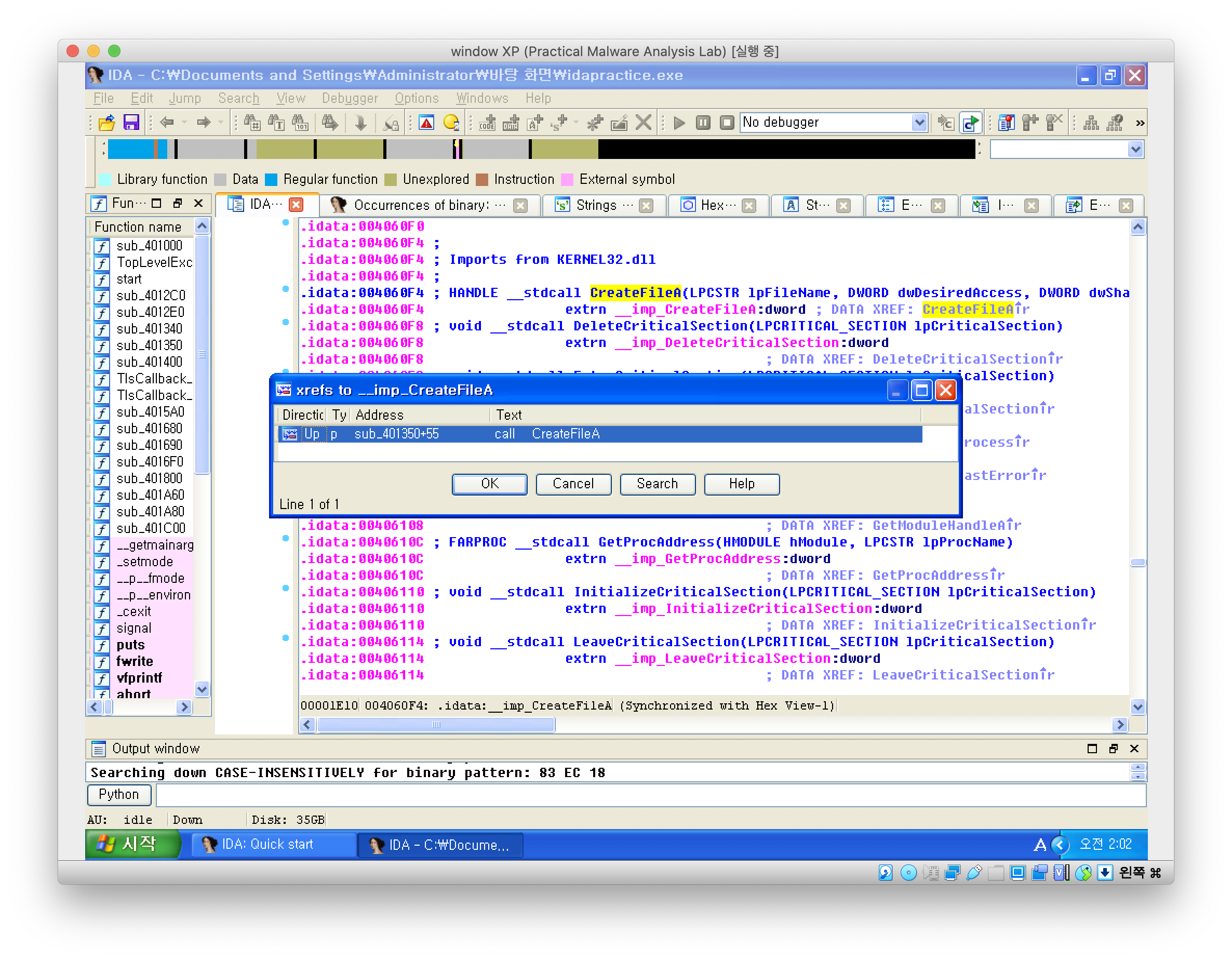The height and width of the screenshot is (961, 1232).
Task: Click Help in the xrefs dialog
Action: 741,484
